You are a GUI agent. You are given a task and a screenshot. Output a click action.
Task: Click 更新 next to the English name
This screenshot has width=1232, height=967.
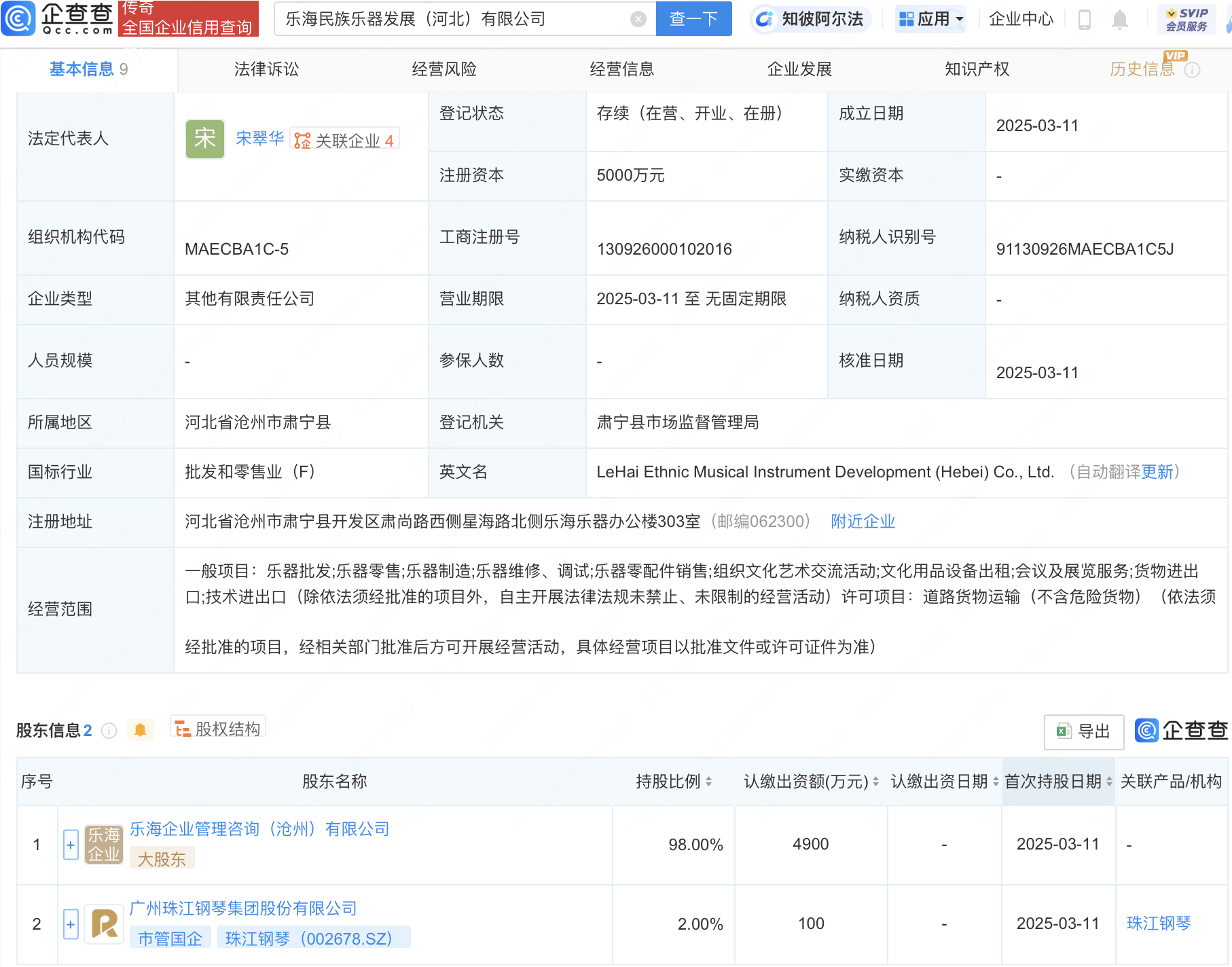click(1157, 472)
